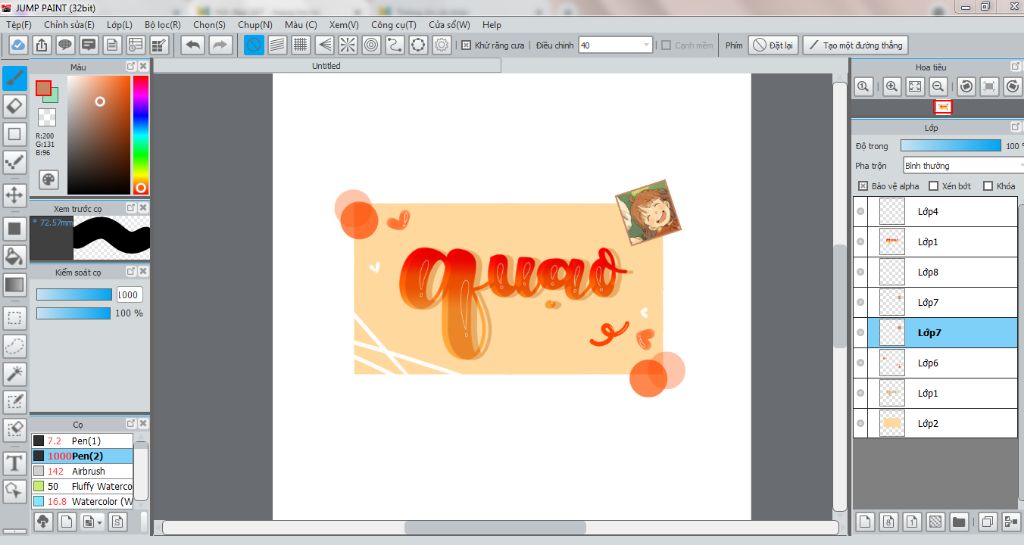The height and width of the screenshot is (545, 1024).
Task: Open the cloud save icon
Action: click(18, 45)
